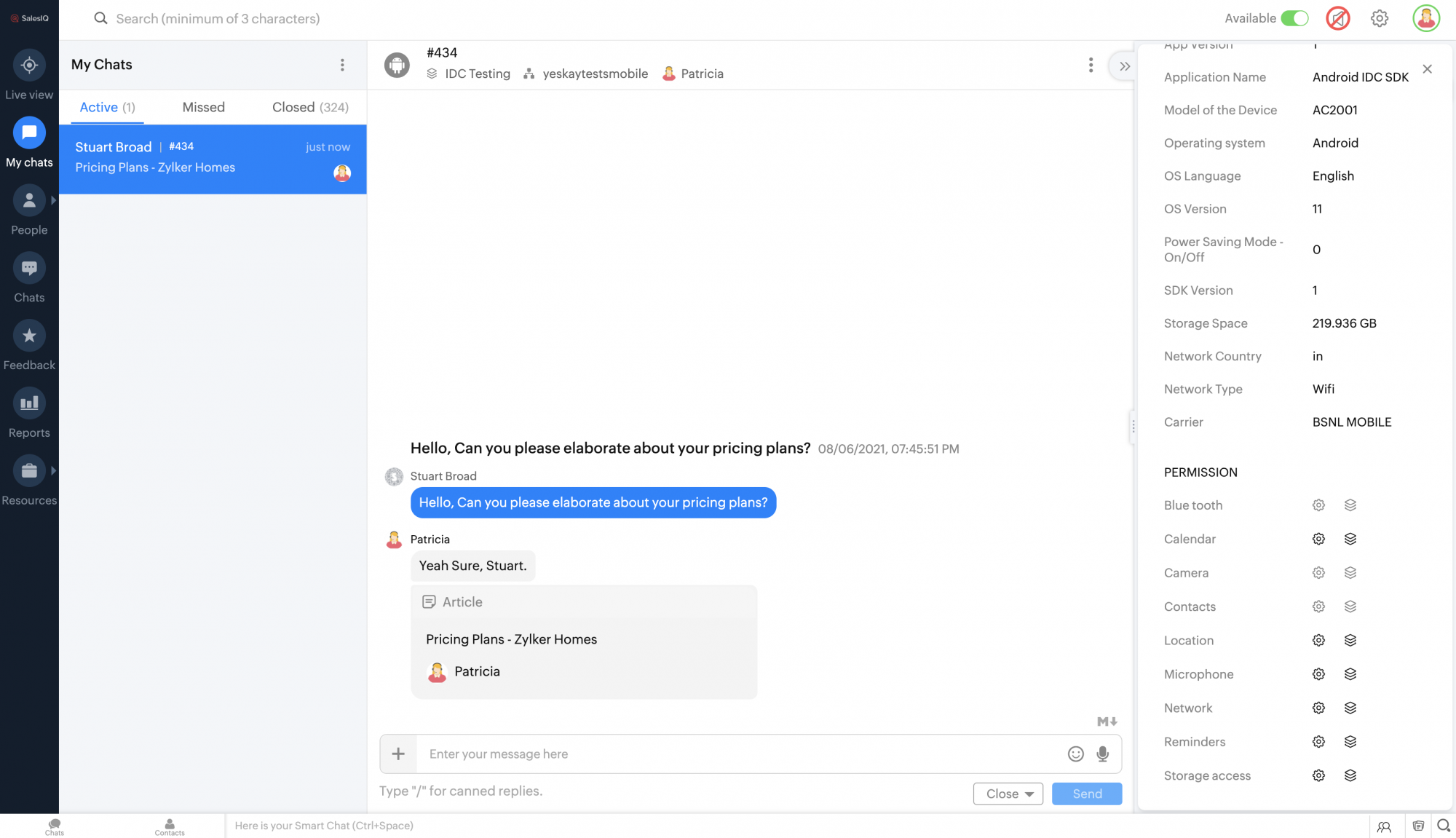Open the top bar settings gear
Viewport: 1456px width, 838px height.
pos(1379,18)
